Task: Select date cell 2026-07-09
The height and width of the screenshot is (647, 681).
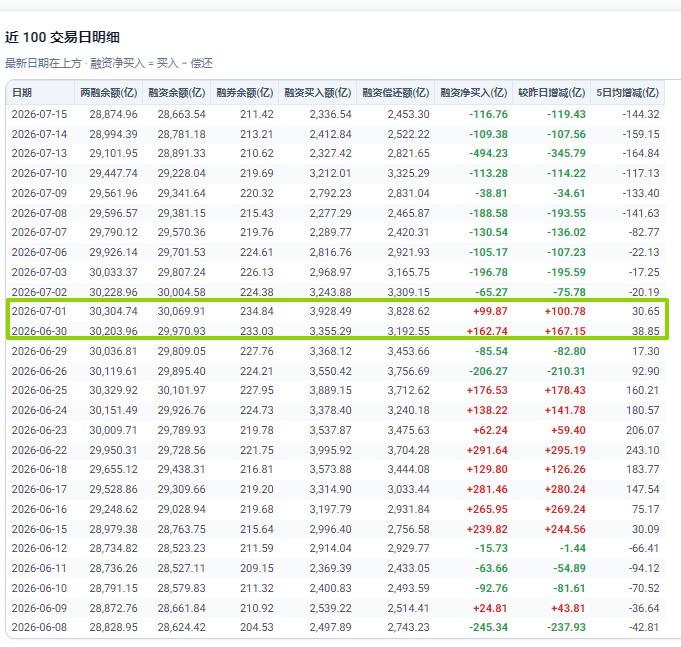Action: [x=40, y=193]
